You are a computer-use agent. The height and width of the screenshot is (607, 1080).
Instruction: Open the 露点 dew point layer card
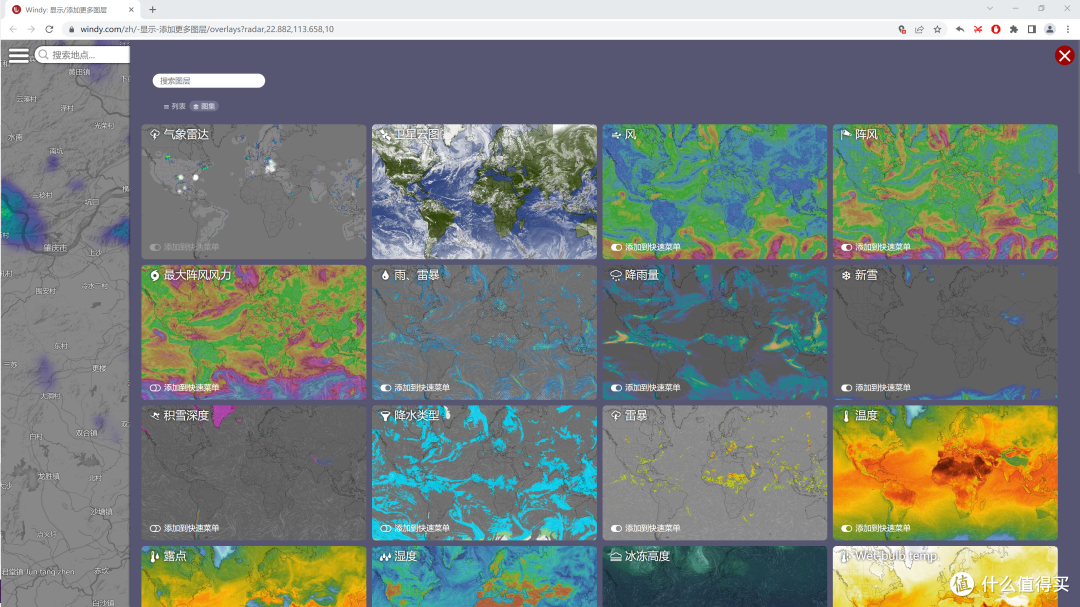pos(253,577)
